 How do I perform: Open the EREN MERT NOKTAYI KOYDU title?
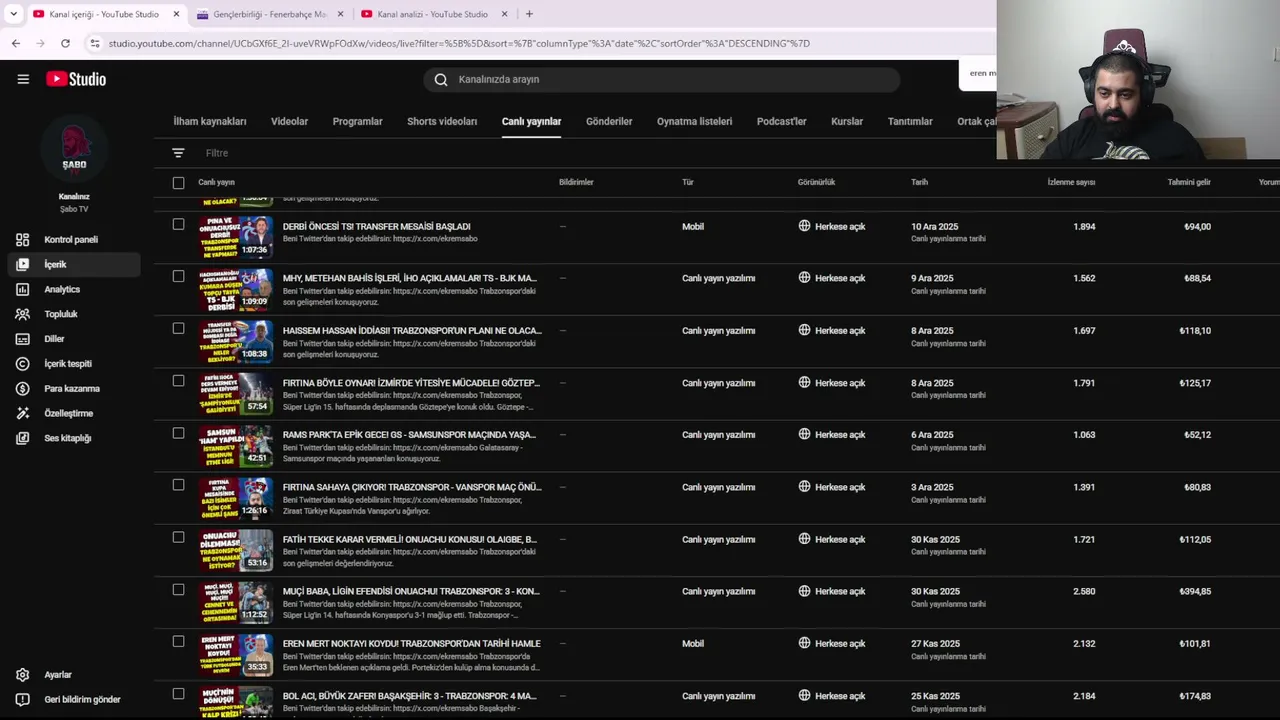point(411,644)
